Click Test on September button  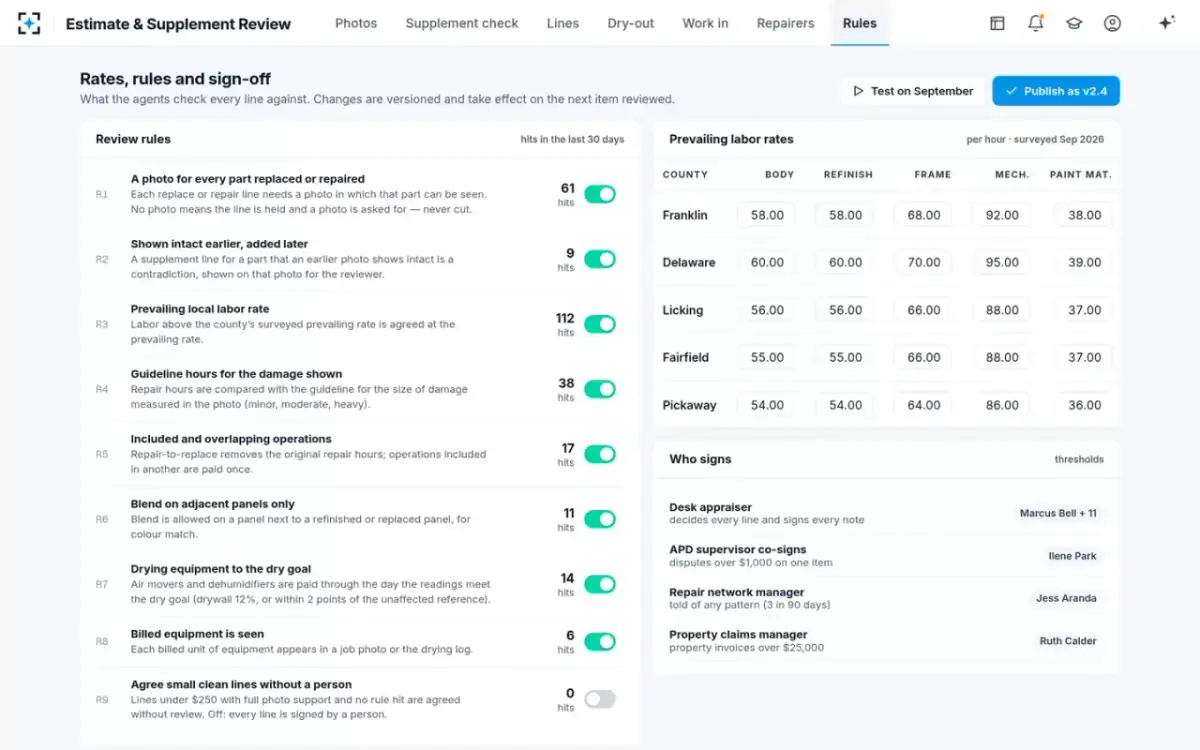(912, 91)
